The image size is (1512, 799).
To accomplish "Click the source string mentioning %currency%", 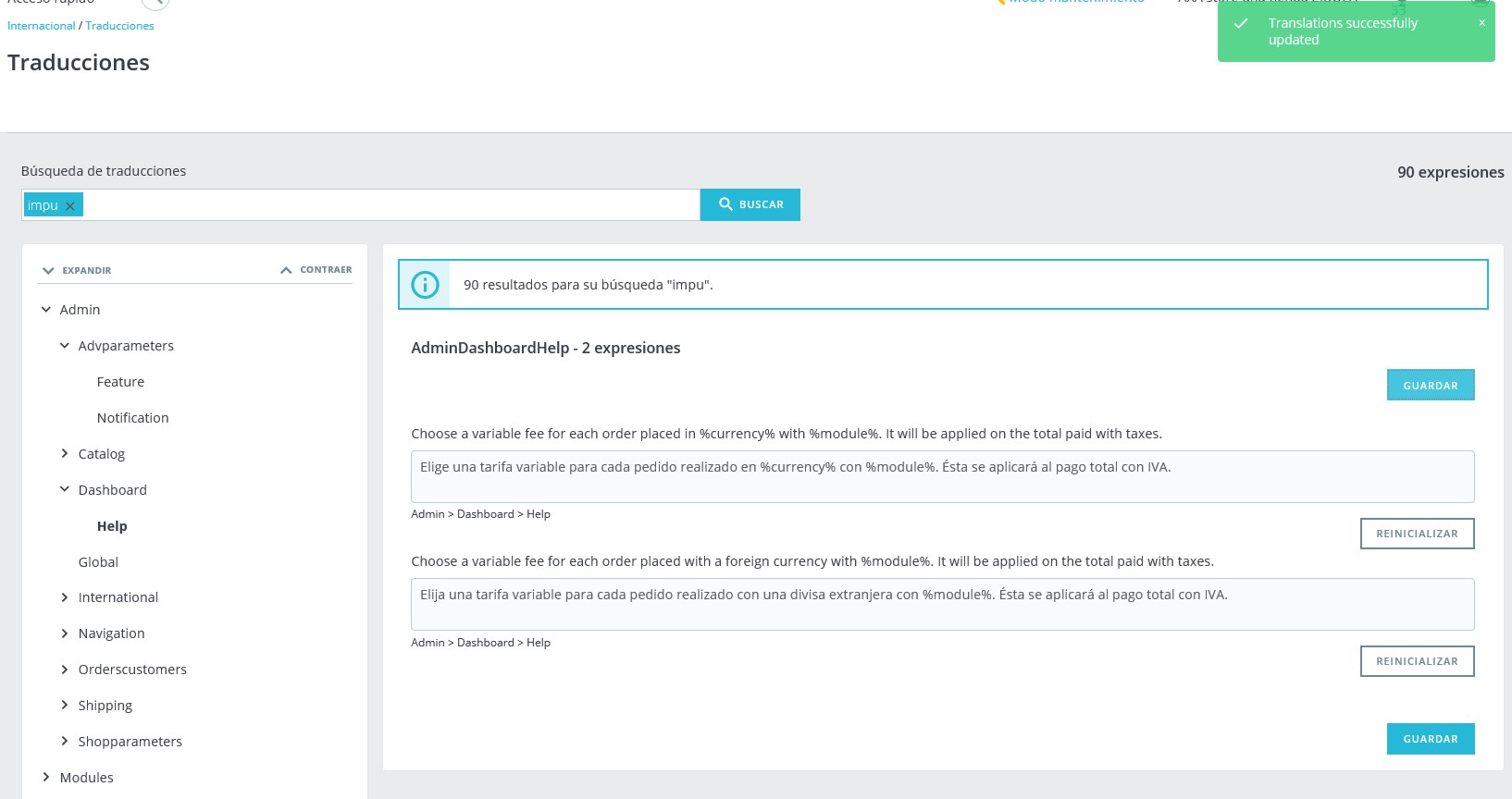I will point(787,434).
